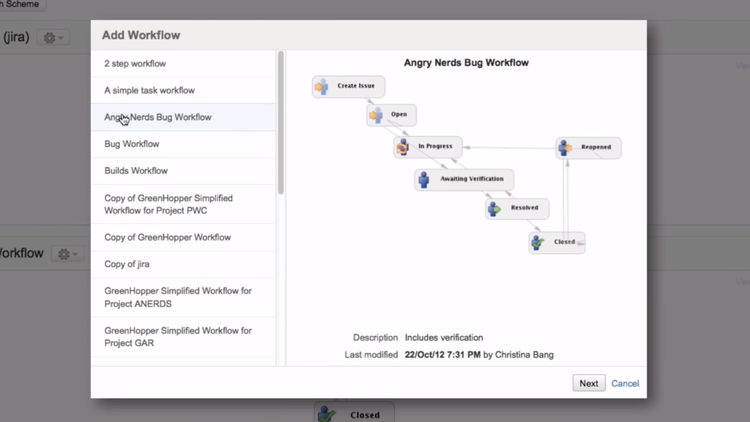This screenshot has height=422, width=750.
Task: Select the 2 step workflow entry
Action: [183, 64]
